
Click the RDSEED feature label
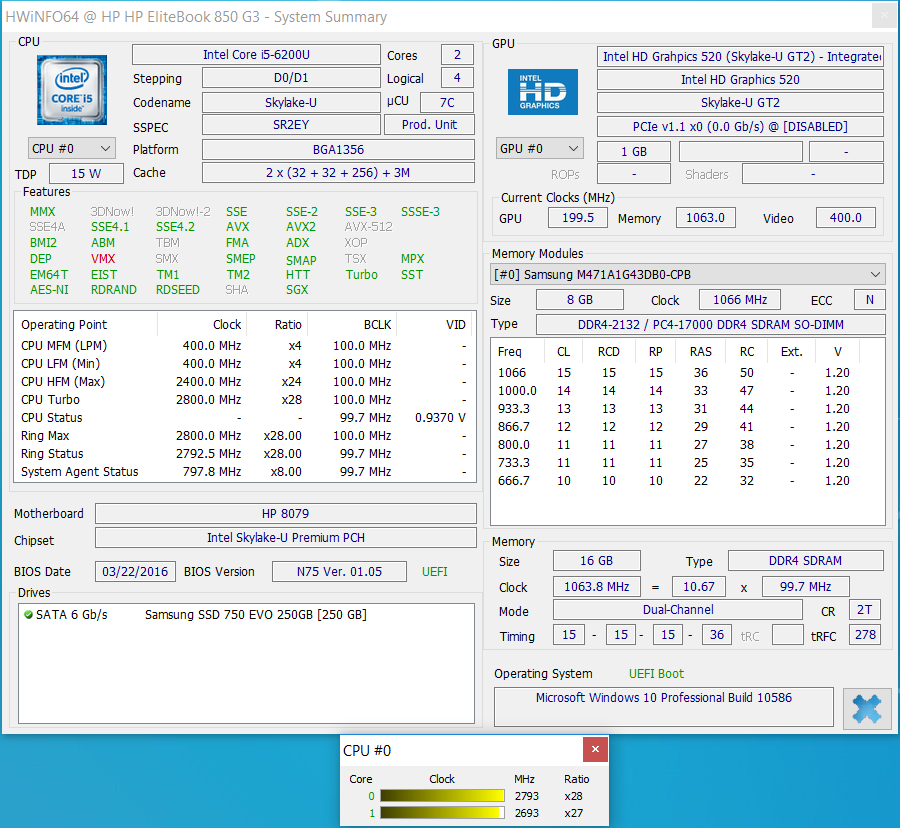click(x=178, y=290)
